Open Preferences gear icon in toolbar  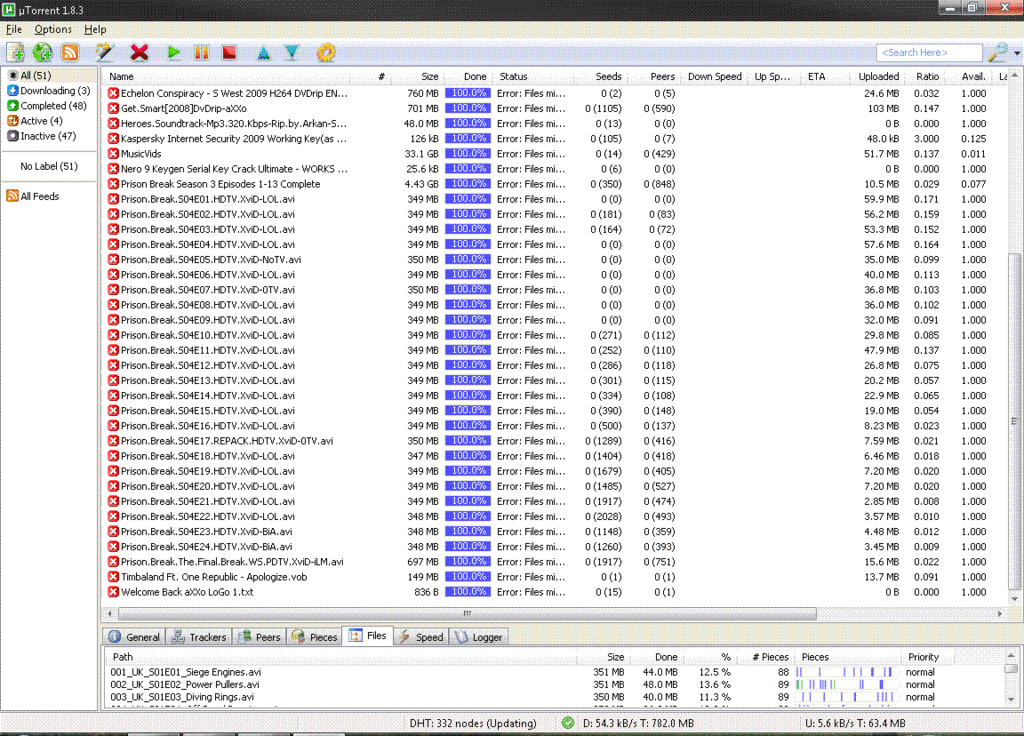point(326,52)
